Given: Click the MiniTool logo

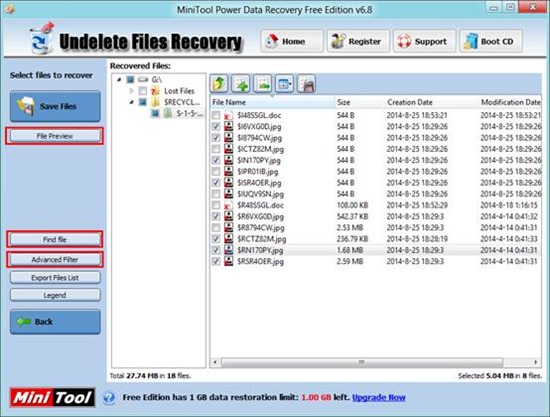Looking at the screenshot, I should point(53,398).
